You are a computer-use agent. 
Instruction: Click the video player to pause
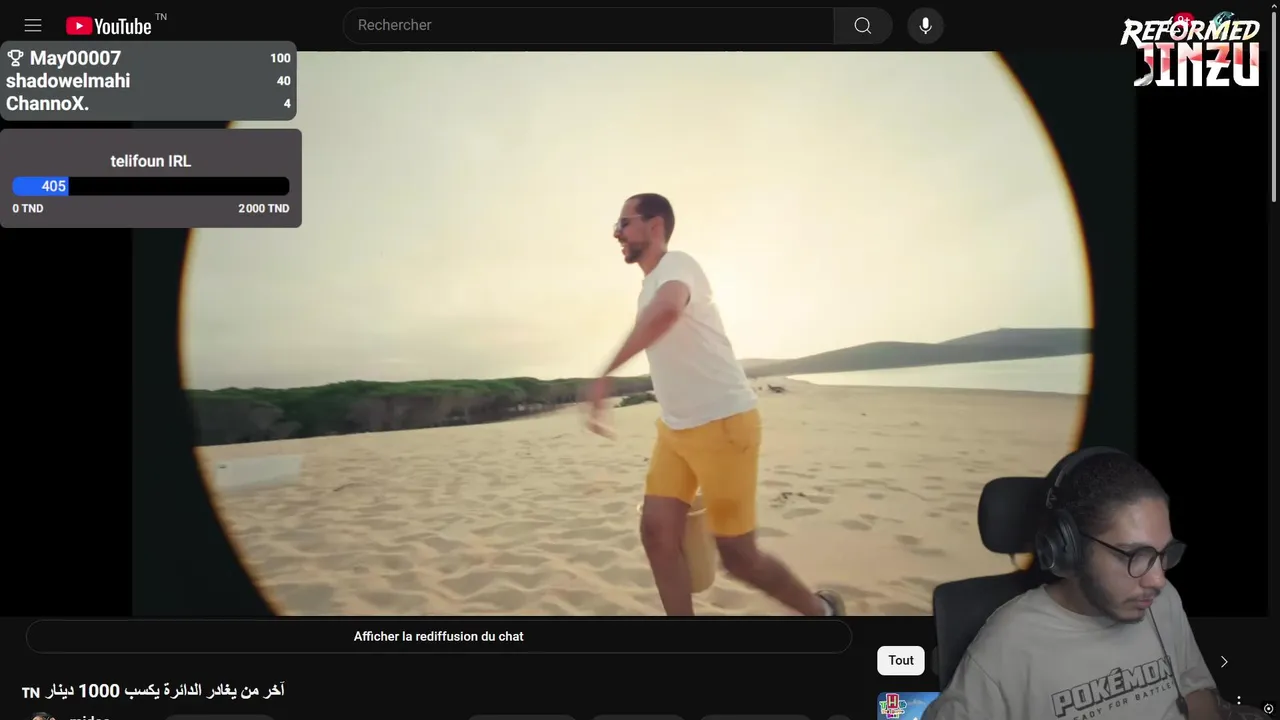(x=635, y=333)
